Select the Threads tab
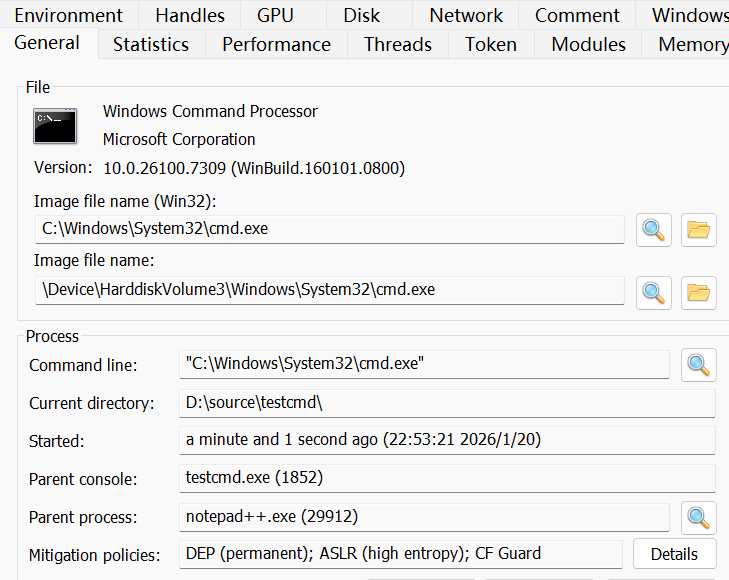The height and width of the screenshot is (580, 729). [397, 44]
